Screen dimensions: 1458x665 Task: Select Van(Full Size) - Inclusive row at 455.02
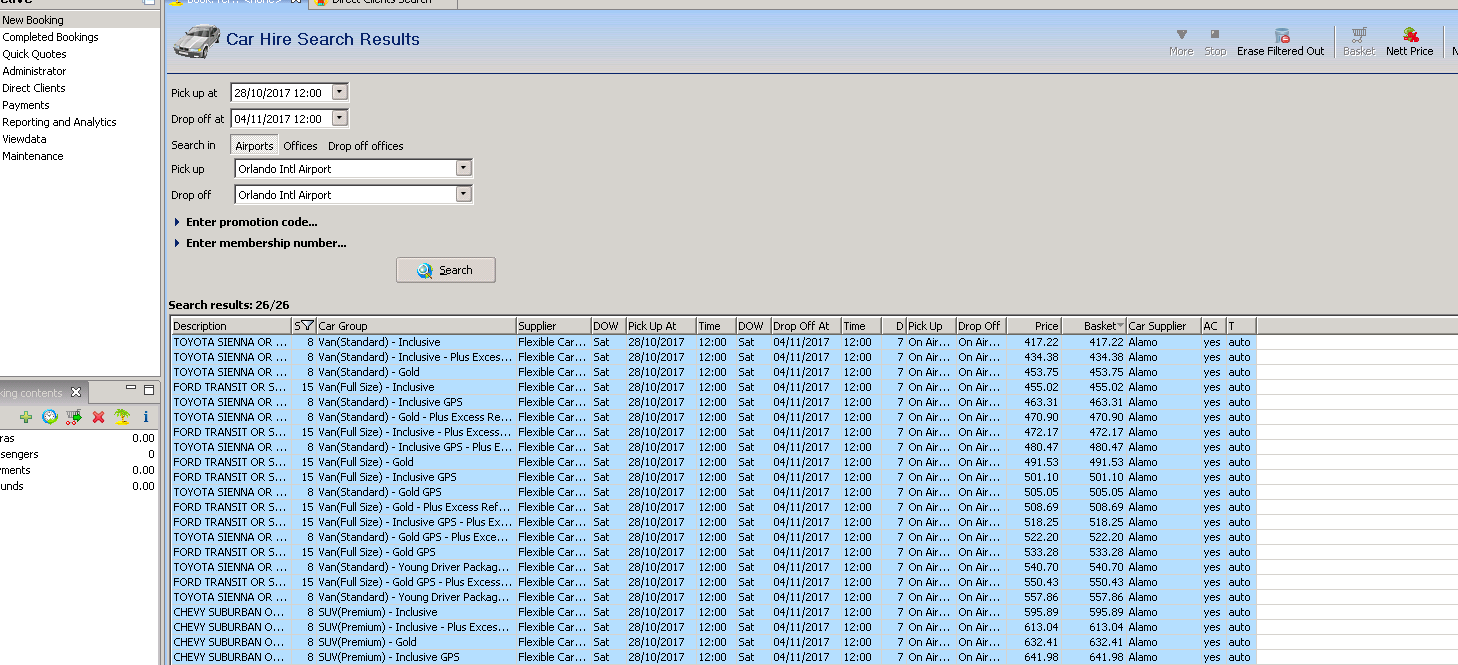(x=713, y=387)
